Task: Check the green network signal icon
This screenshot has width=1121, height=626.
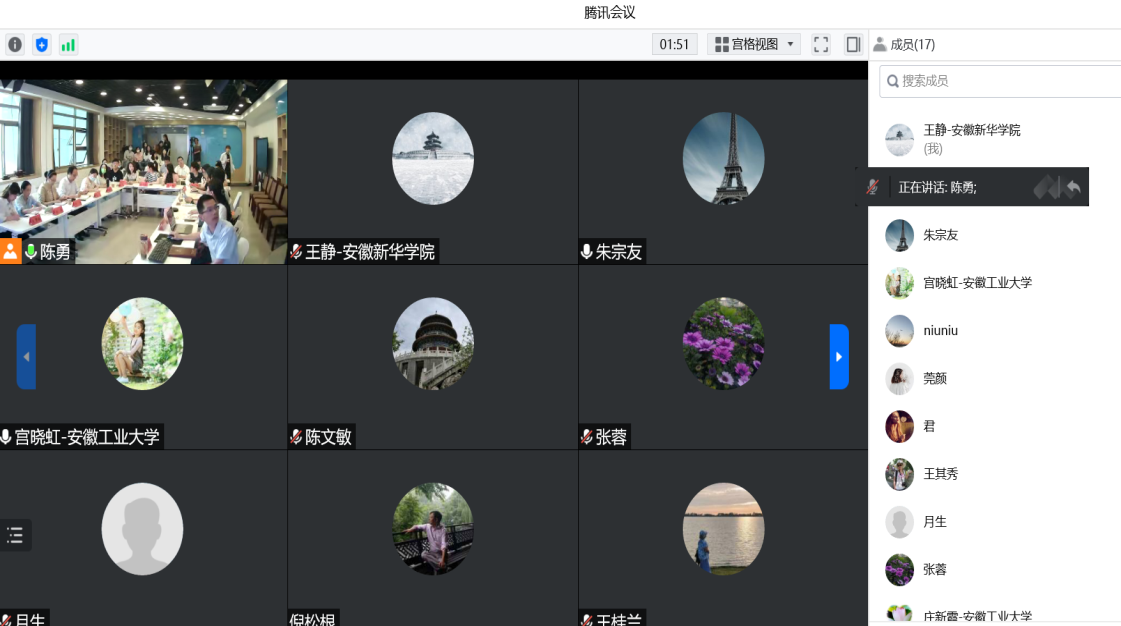Action: click(x=68, y=45)
